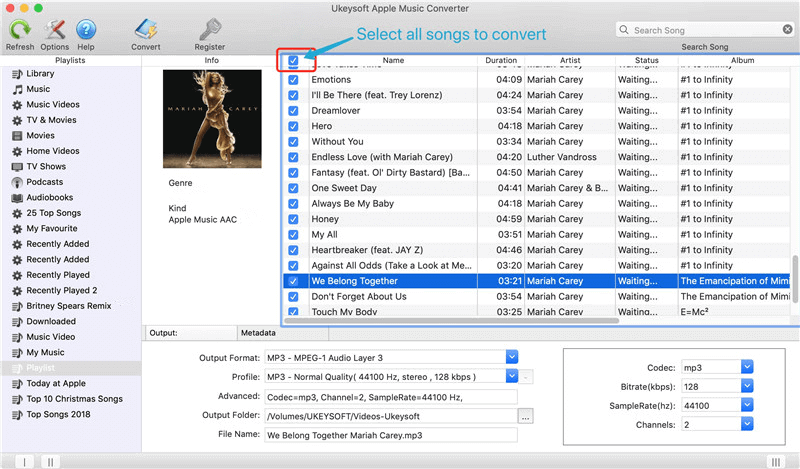Toggle the Honey song checkbox
800x469 pixels.
(293, 219)
